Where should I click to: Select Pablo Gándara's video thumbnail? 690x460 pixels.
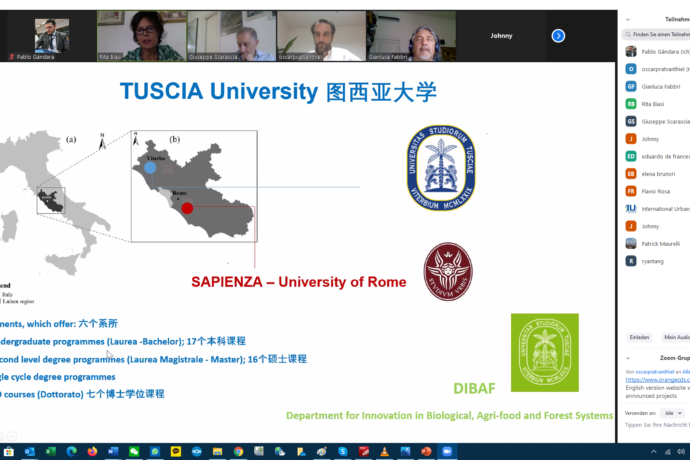coord(52,36)
